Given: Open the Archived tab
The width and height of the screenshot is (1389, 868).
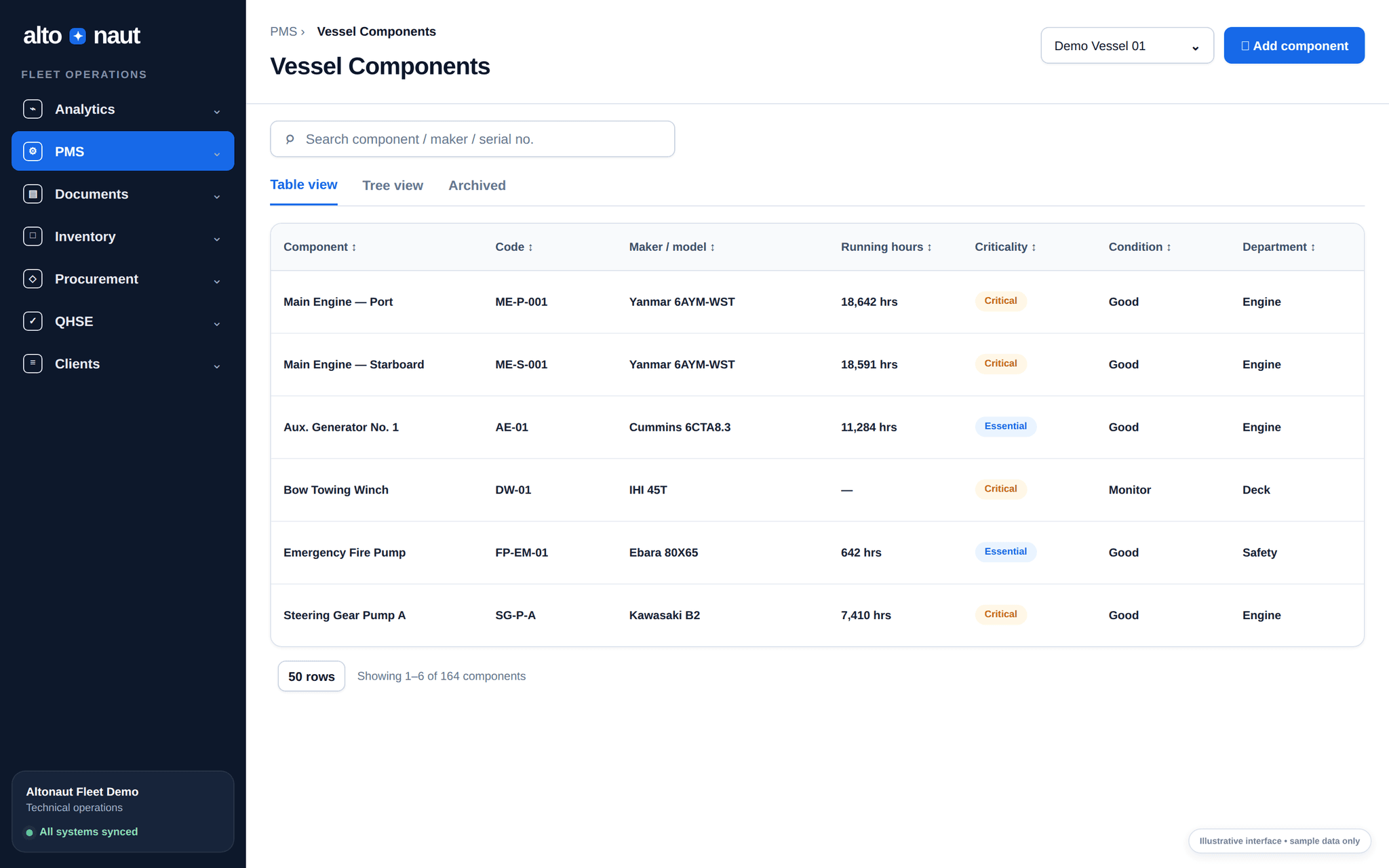Looking at the screenshot, I should coord(477,185).
